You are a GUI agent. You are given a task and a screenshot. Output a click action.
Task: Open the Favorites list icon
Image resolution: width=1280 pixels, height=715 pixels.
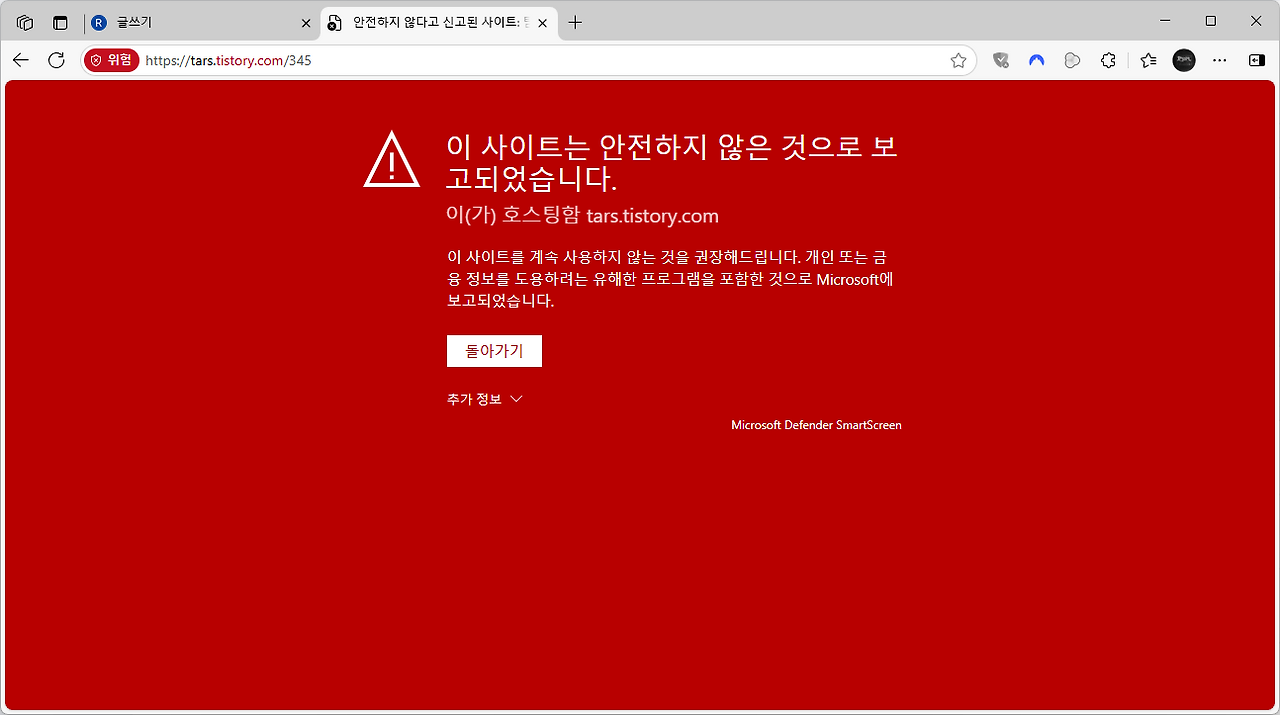(1148, 60)
